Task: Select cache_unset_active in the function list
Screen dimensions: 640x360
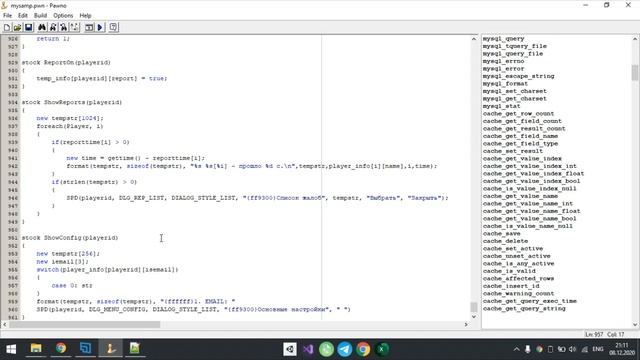Action: 516,256
